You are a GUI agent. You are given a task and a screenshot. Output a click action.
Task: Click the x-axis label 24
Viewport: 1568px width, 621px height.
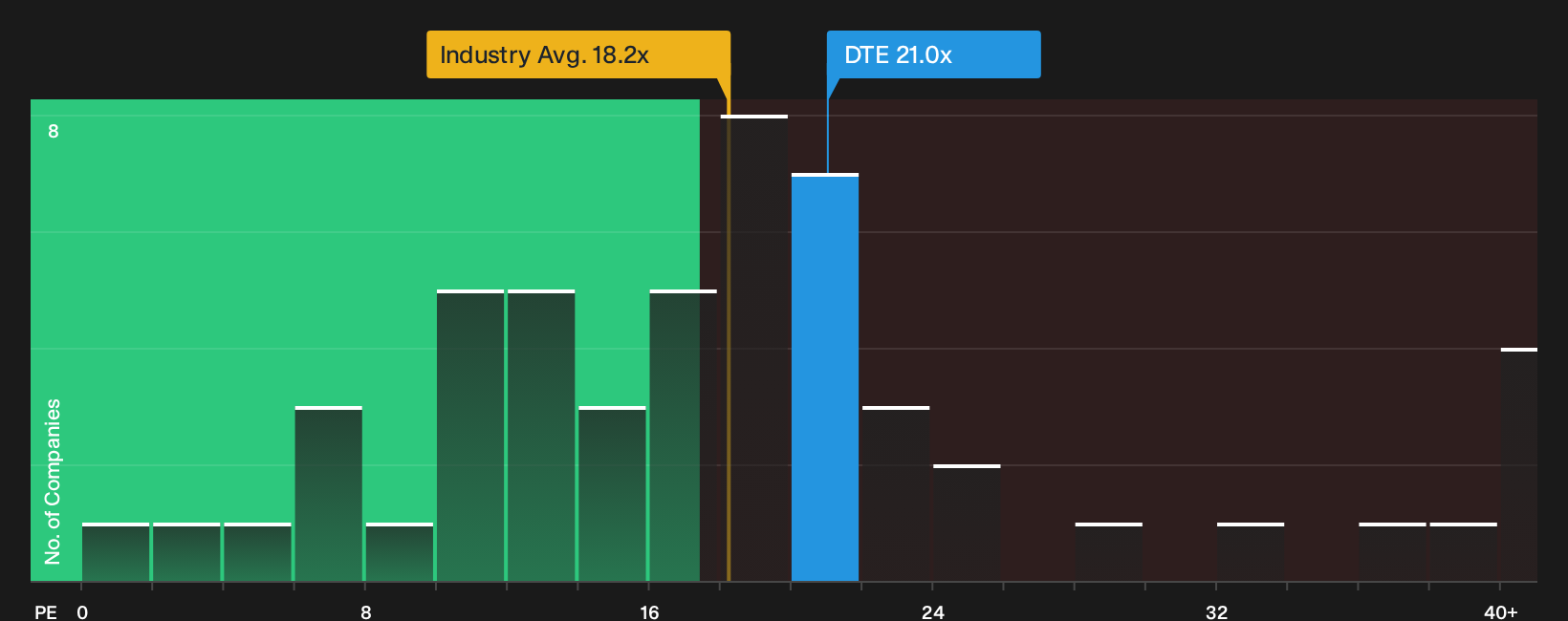(933, 612)
